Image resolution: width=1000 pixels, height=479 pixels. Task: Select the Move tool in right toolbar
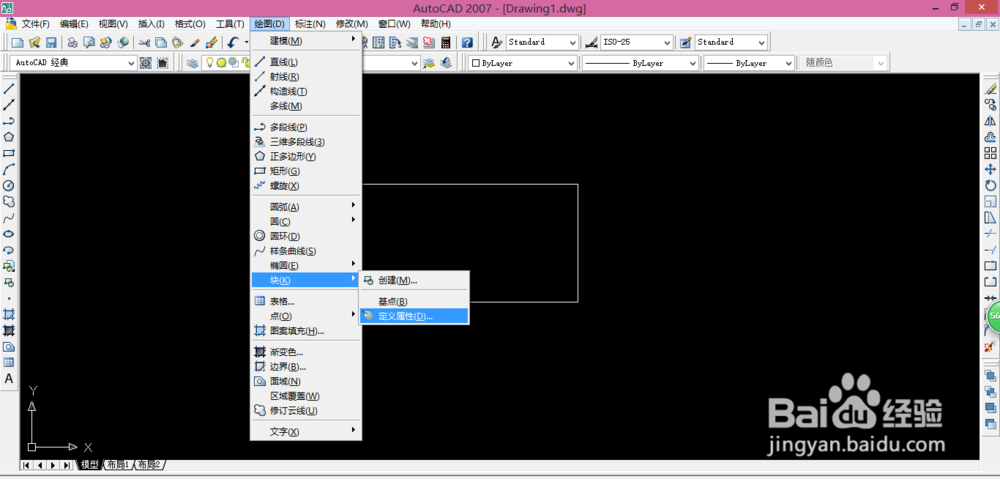pyautogui.click(x=990, y=169)
